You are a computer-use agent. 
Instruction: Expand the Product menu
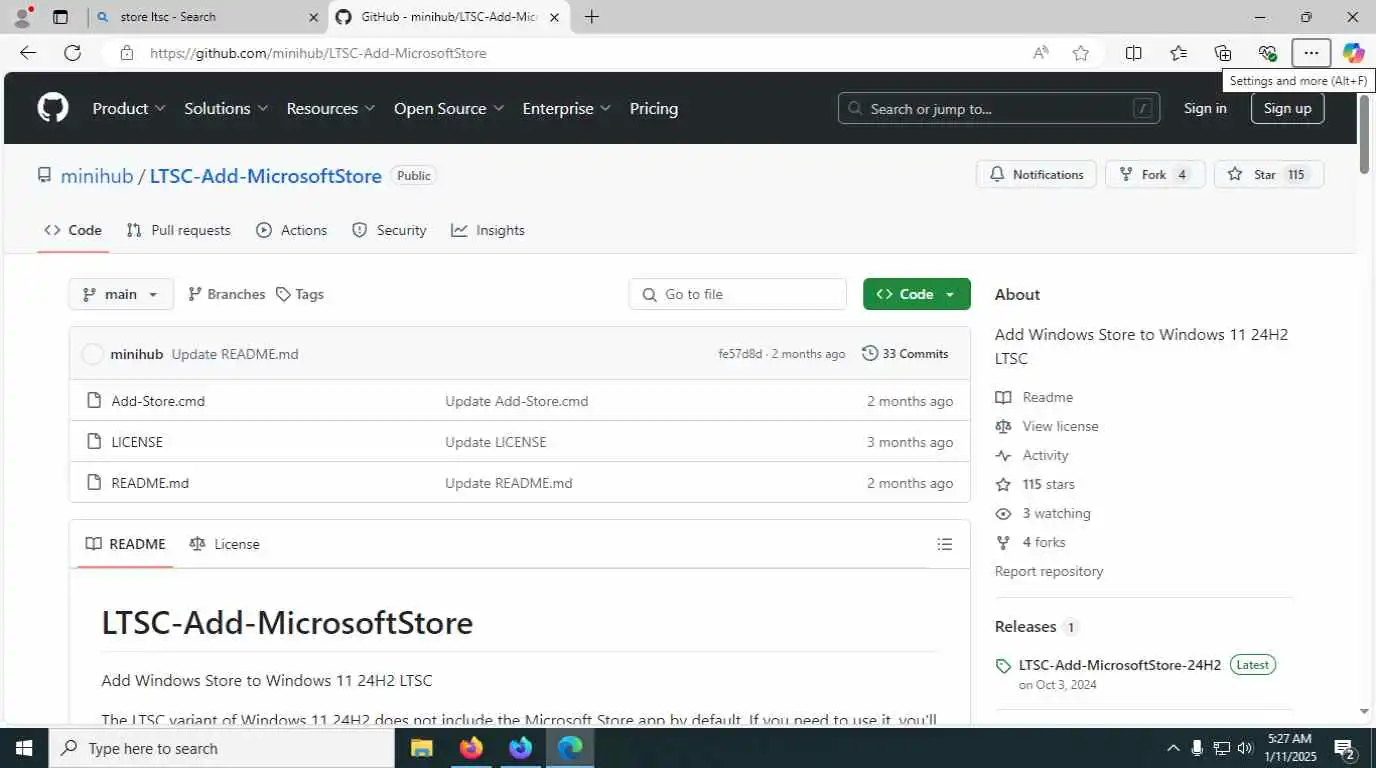(129, 108)
